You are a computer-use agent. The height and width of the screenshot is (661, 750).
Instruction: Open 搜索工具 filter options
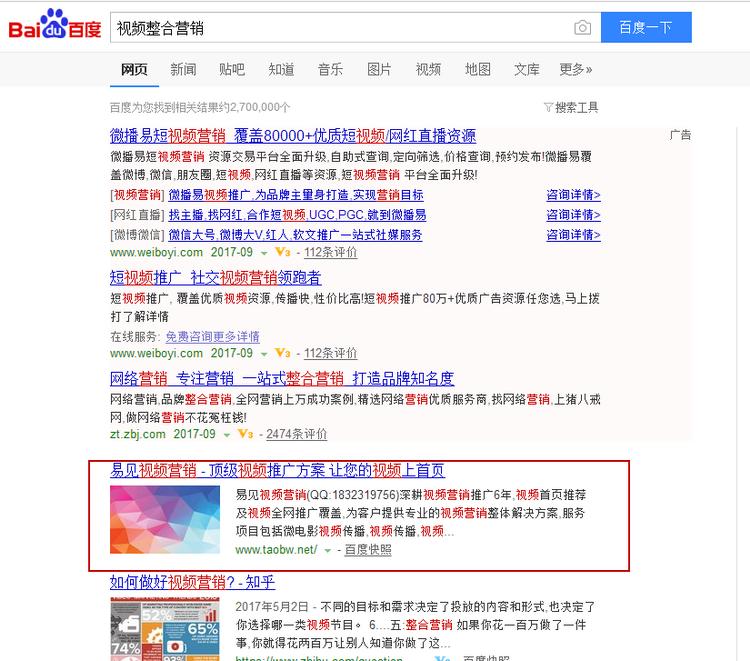(576, 107)
